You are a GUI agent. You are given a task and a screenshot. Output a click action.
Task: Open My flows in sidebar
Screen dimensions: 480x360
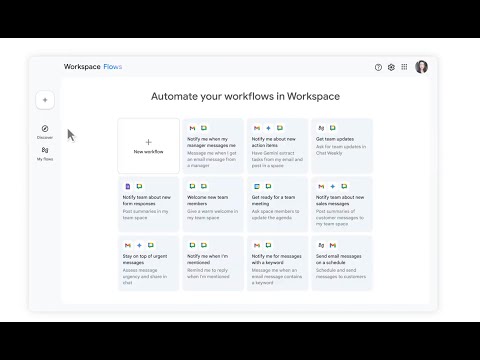point(45,154)
